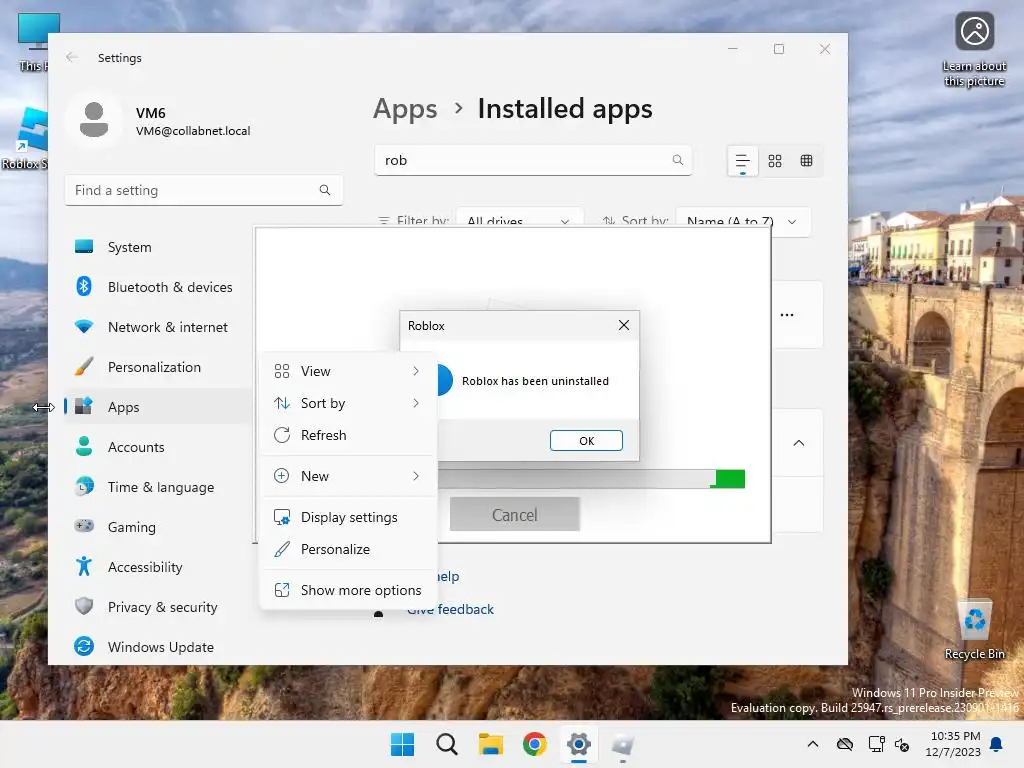The width and height of the screenshot is (1024, 768).
Task: Open taskbar Search
Action: coord(447,744)
